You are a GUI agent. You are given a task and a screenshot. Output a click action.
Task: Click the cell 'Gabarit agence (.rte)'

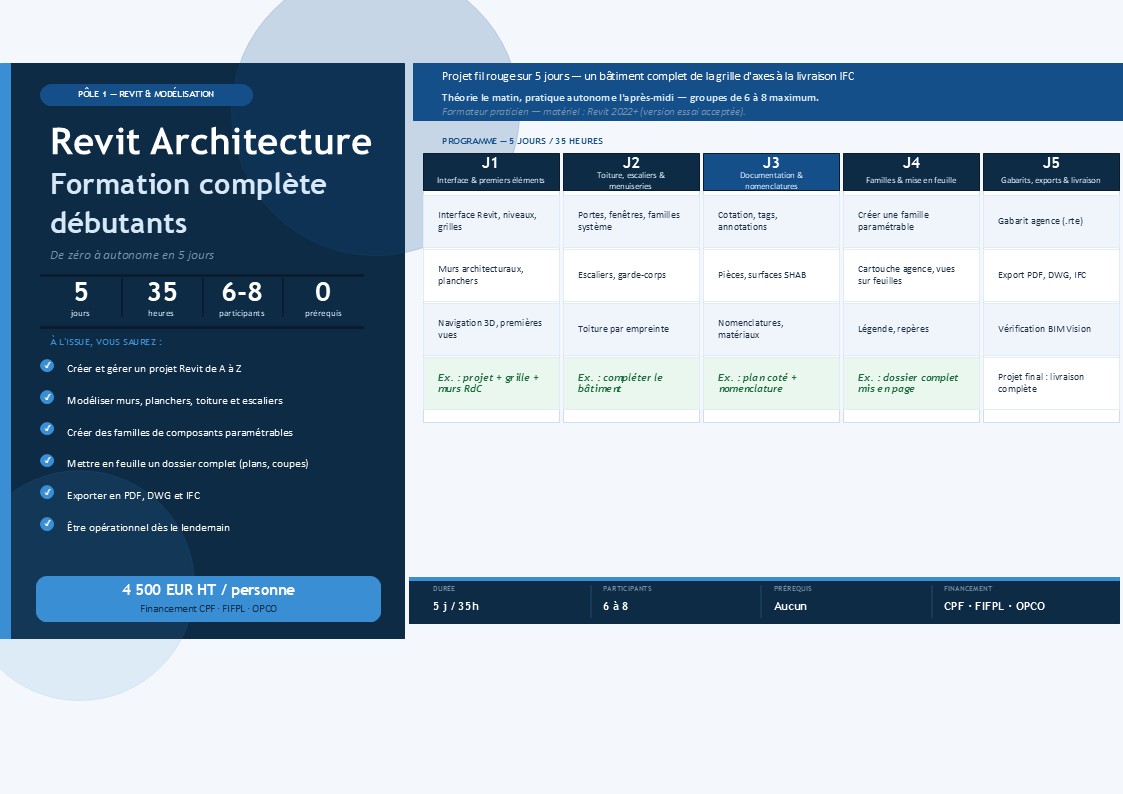click(x=1051, y=221)
